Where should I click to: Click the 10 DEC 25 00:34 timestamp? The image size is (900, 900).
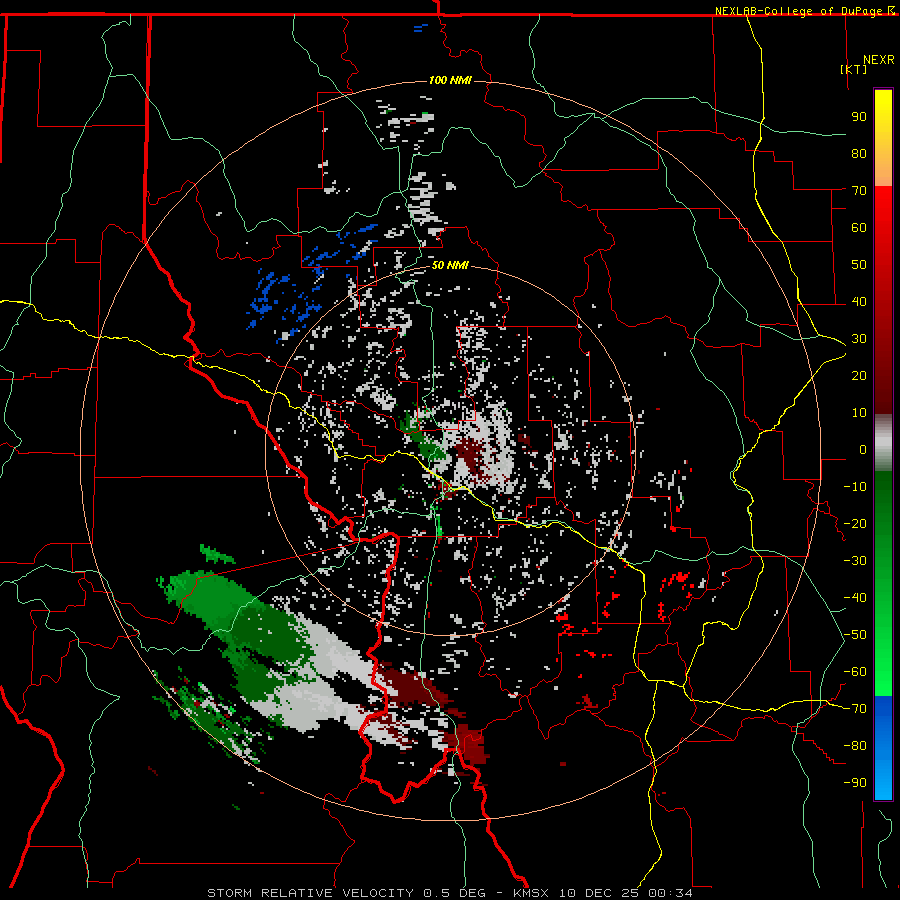point(624,893)
